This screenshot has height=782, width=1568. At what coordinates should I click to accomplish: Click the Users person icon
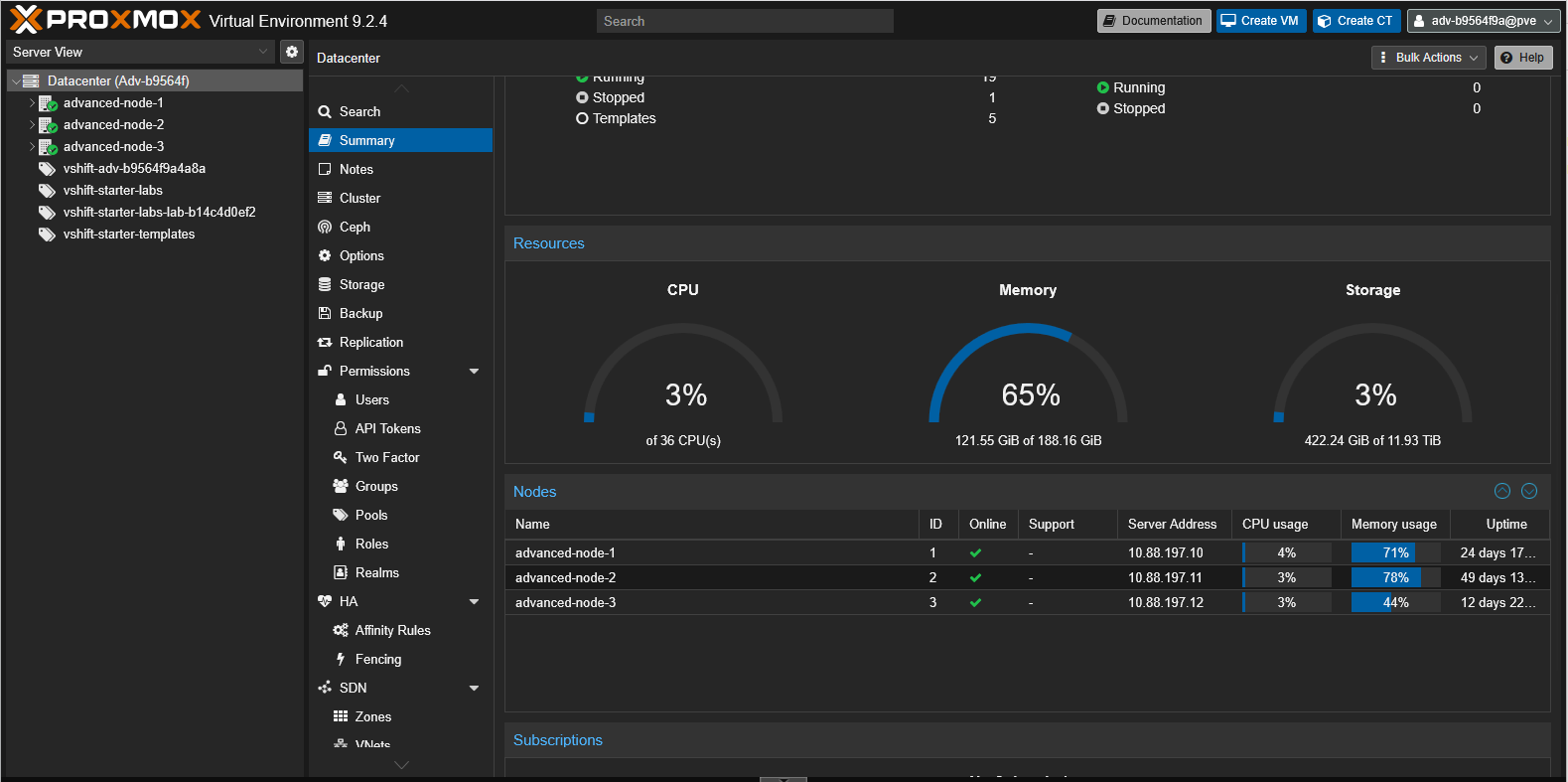pyautogui.click(x=341, y=400)
